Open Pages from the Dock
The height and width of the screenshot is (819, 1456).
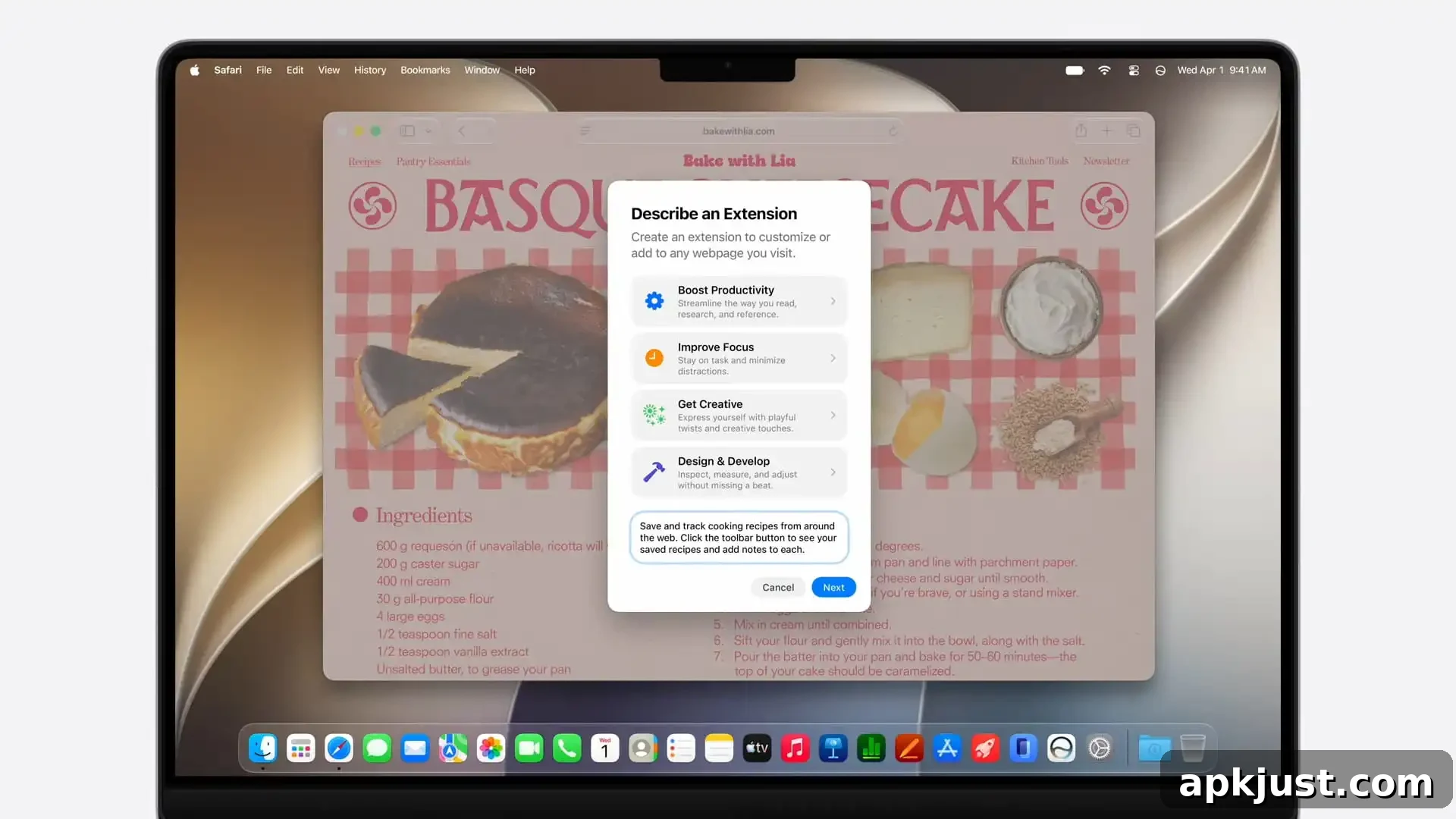click(909, 748)
